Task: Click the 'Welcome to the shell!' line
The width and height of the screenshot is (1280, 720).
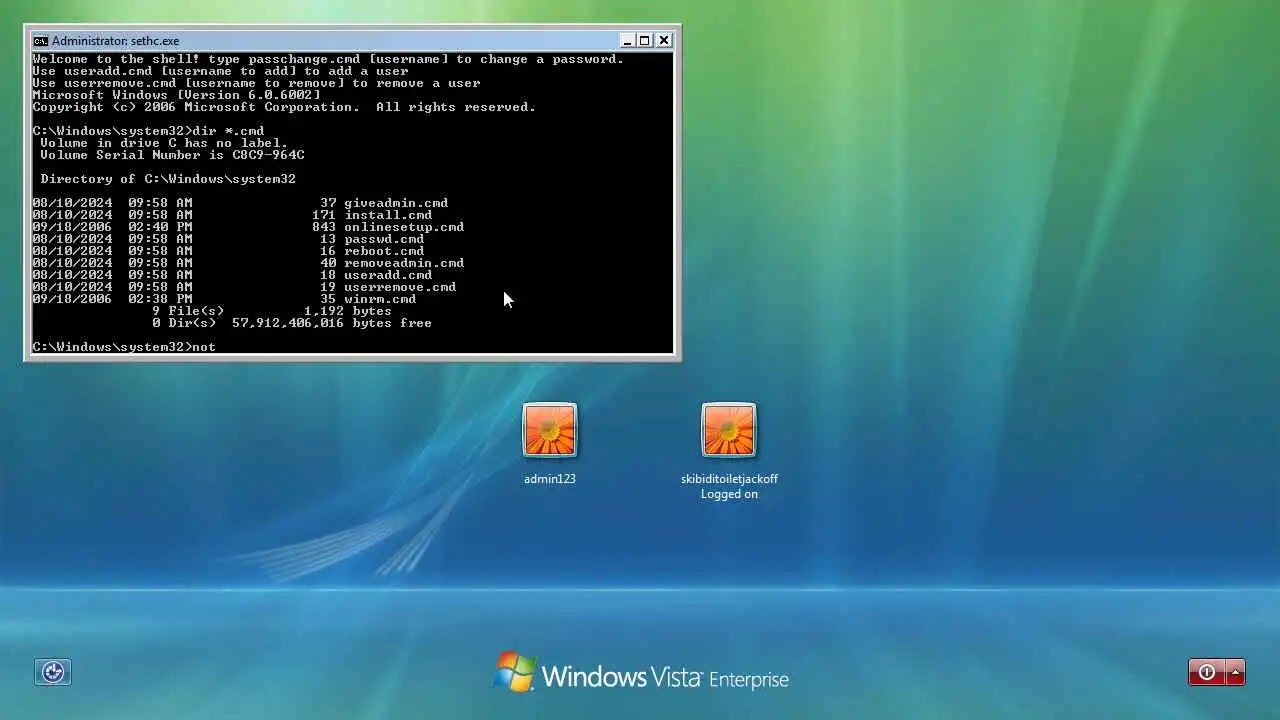Action: pos(328,59)
